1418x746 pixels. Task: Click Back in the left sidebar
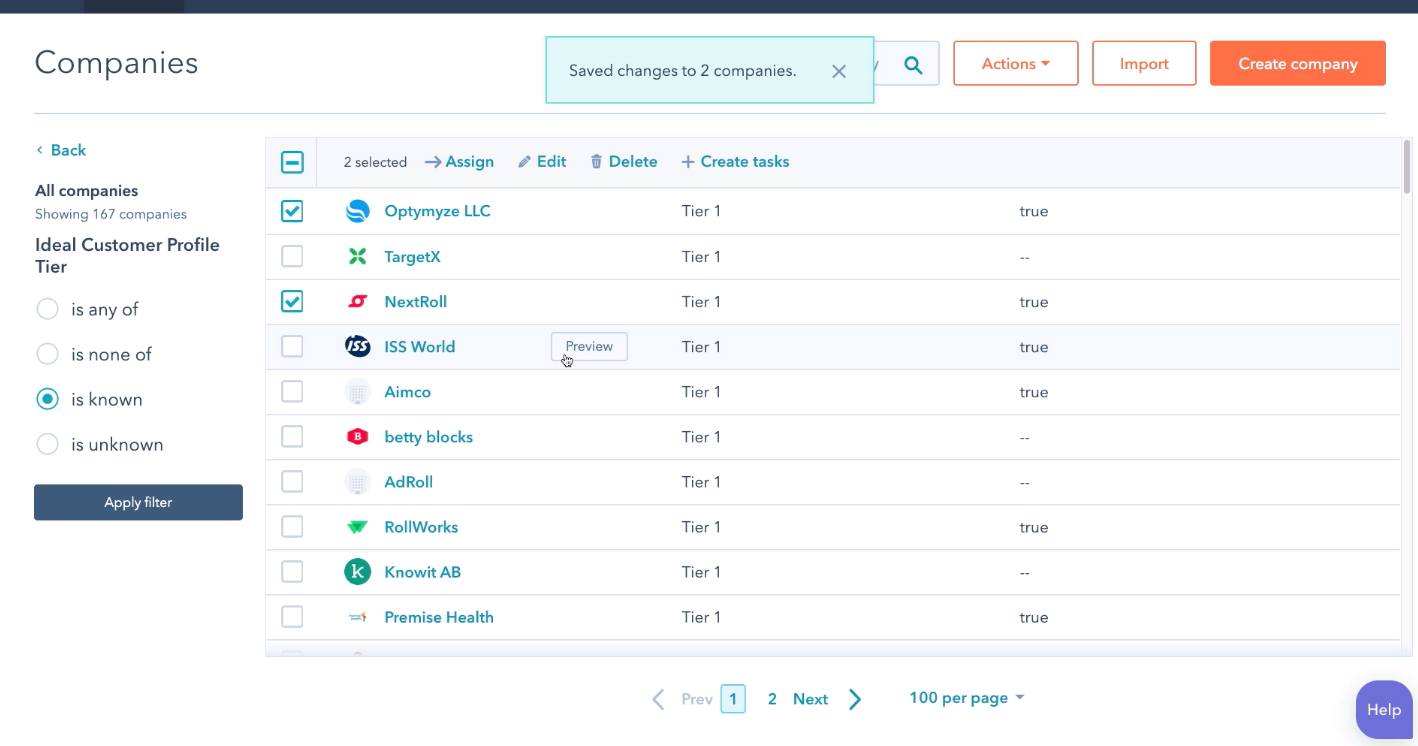[60, 149]
